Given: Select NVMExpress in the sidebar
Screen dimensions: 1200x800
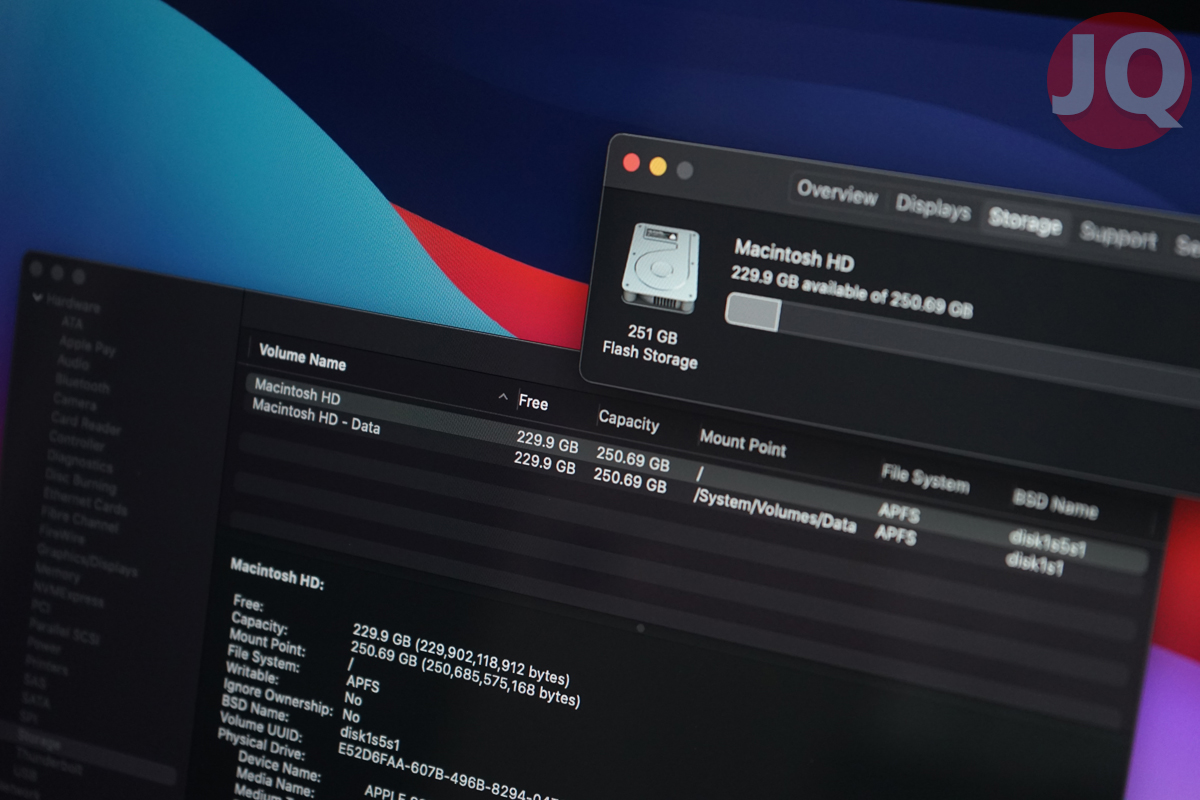Looking at the screenshot, I should coord(67,596).
